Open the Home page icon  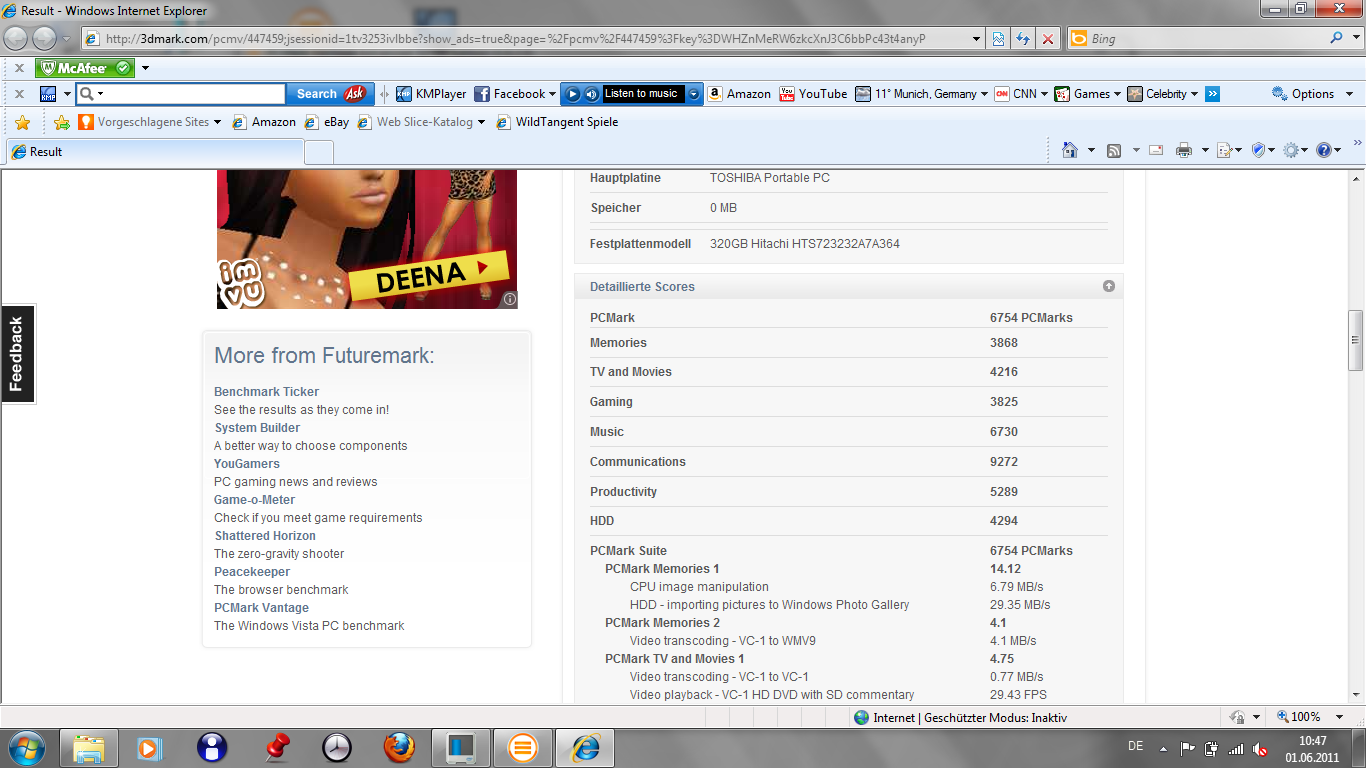pos(1070,150)
